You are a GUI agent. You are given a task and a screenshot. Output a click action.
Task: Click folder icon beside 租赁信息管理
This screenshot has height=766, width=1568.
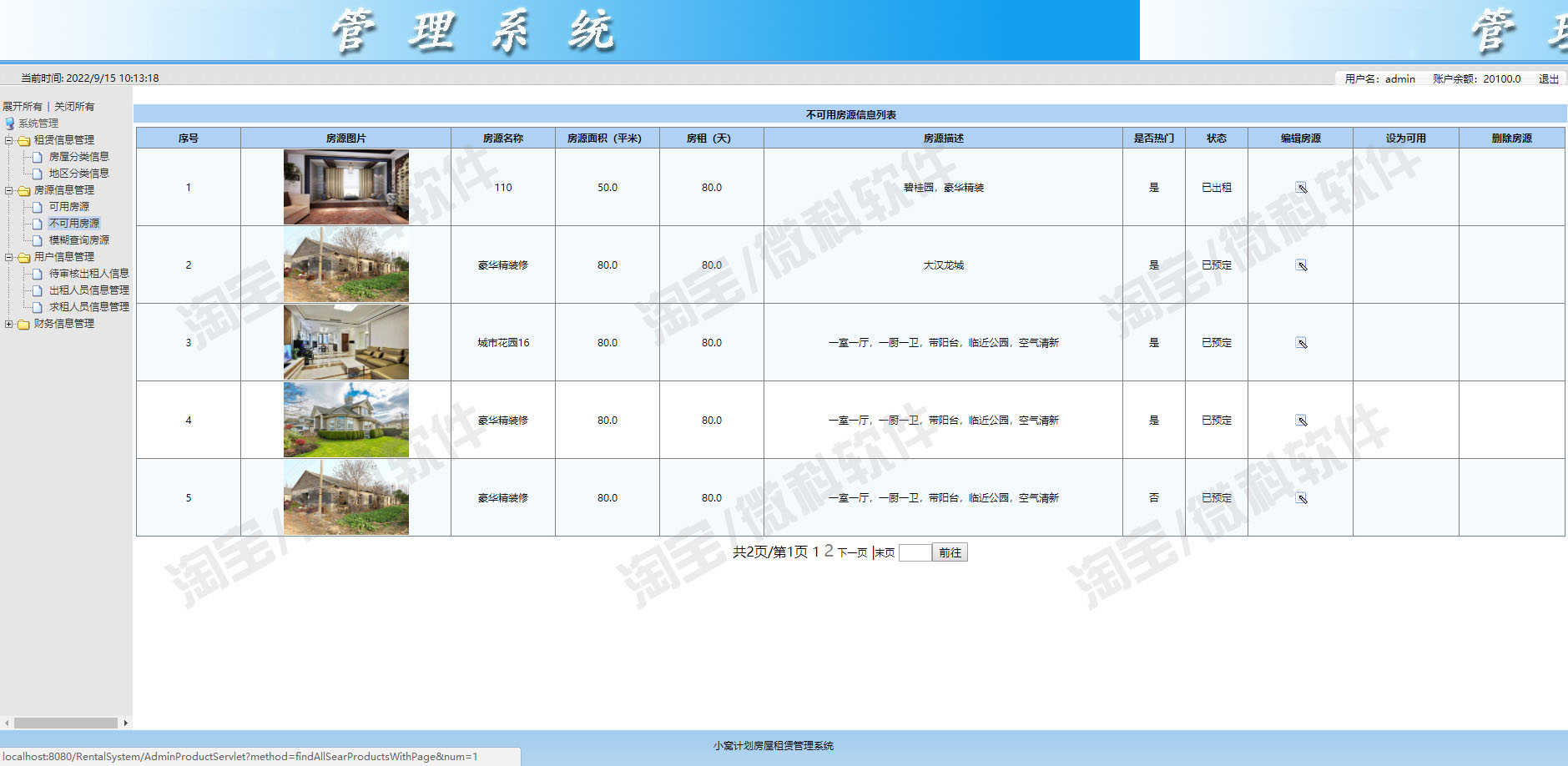(x=24, y=140)
